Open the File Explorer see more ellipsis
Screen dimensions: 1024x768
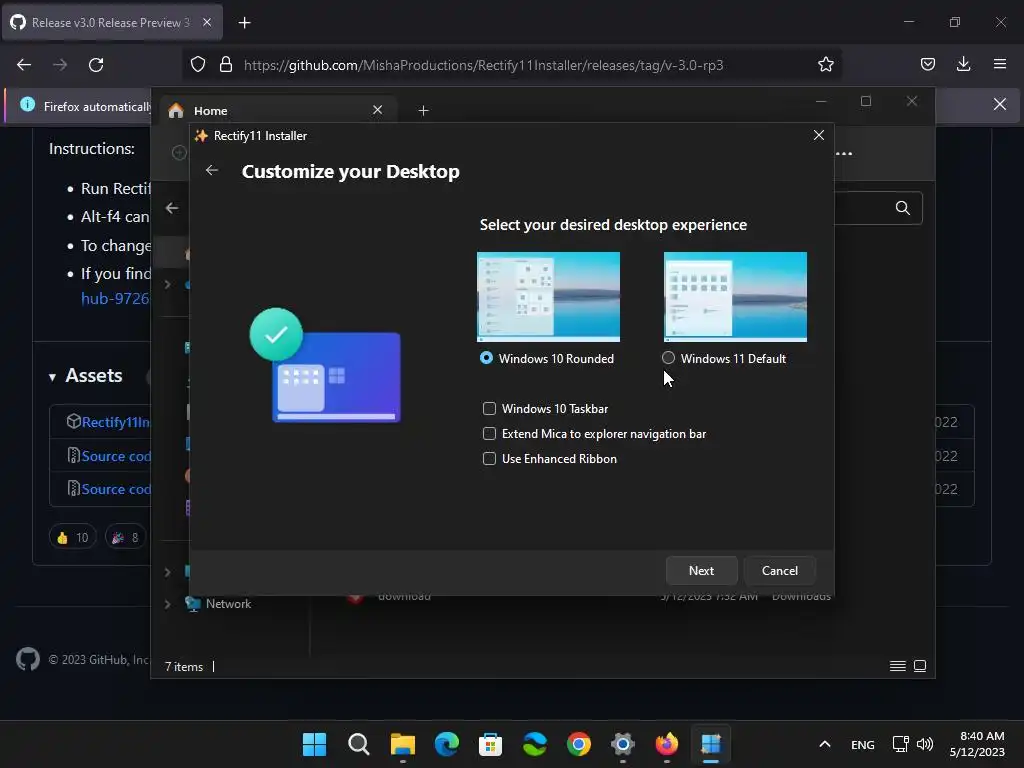(844, 154)
